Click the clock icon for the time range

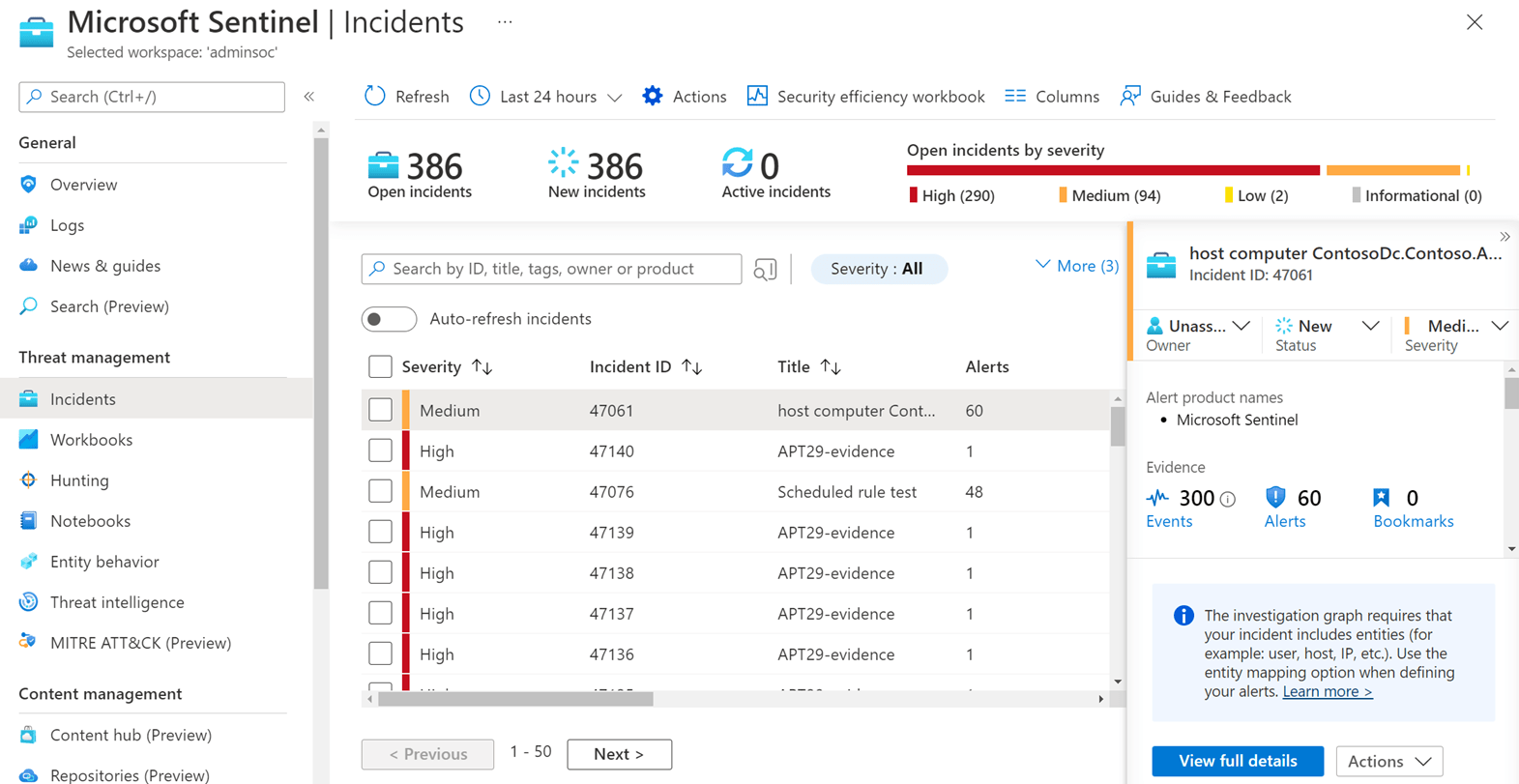point(480,96)
